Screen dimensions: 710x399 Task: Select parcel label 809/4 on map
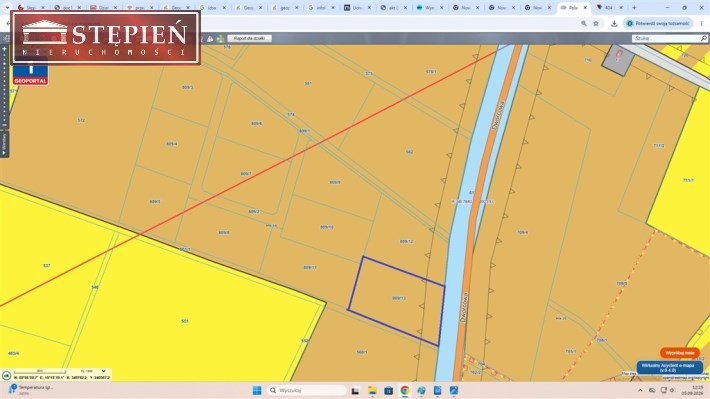pyautogui.click(x=172, y=144)
